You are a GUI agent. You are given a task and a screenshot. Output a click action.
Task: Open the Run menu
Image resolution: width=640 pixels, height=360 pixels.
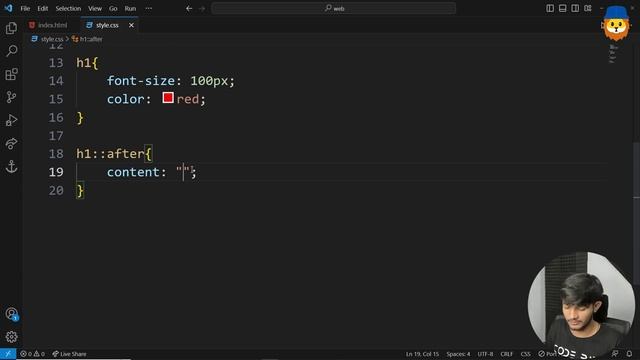[x=130, y=8]
